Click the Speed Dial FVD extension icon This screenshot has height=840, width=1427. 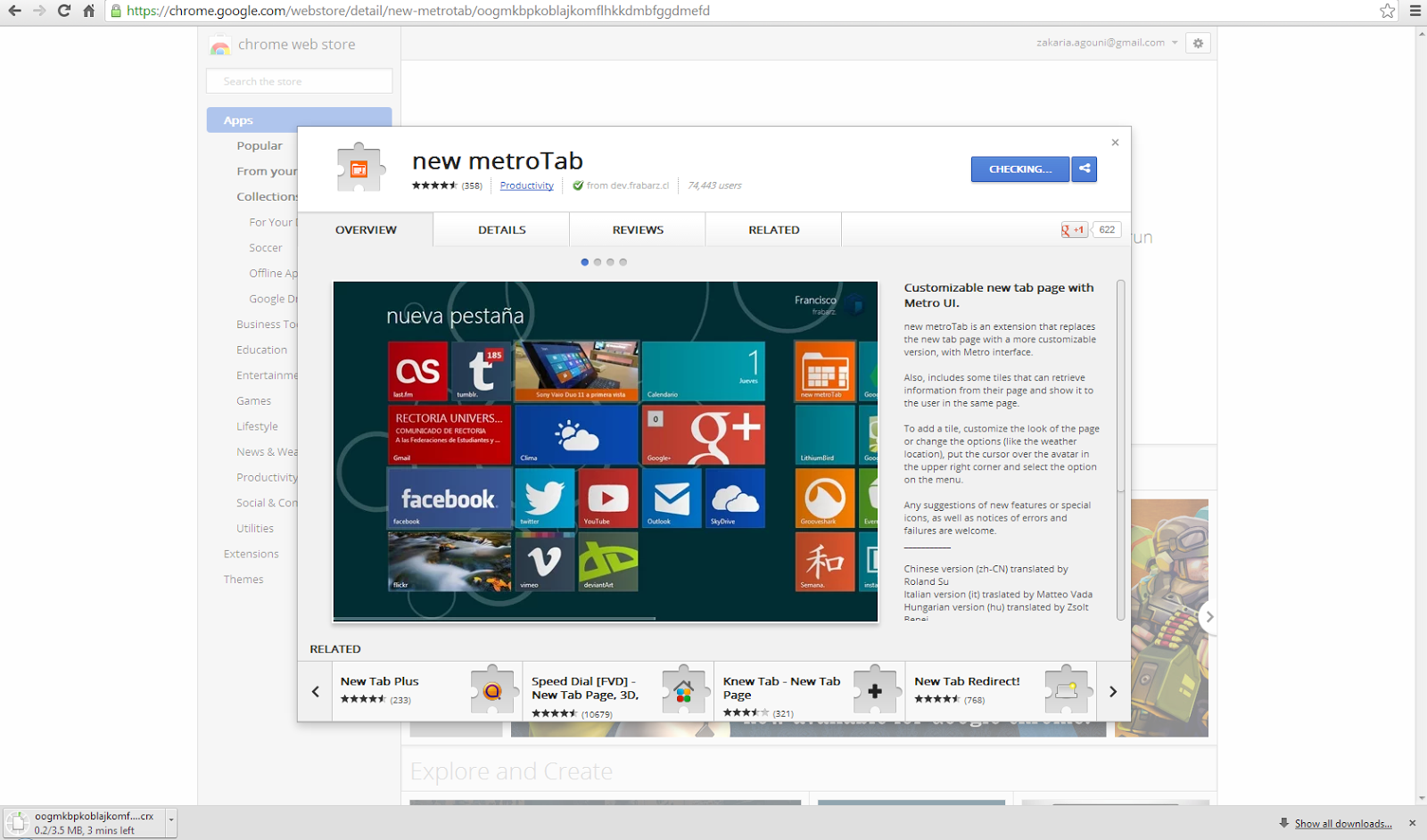684,689
